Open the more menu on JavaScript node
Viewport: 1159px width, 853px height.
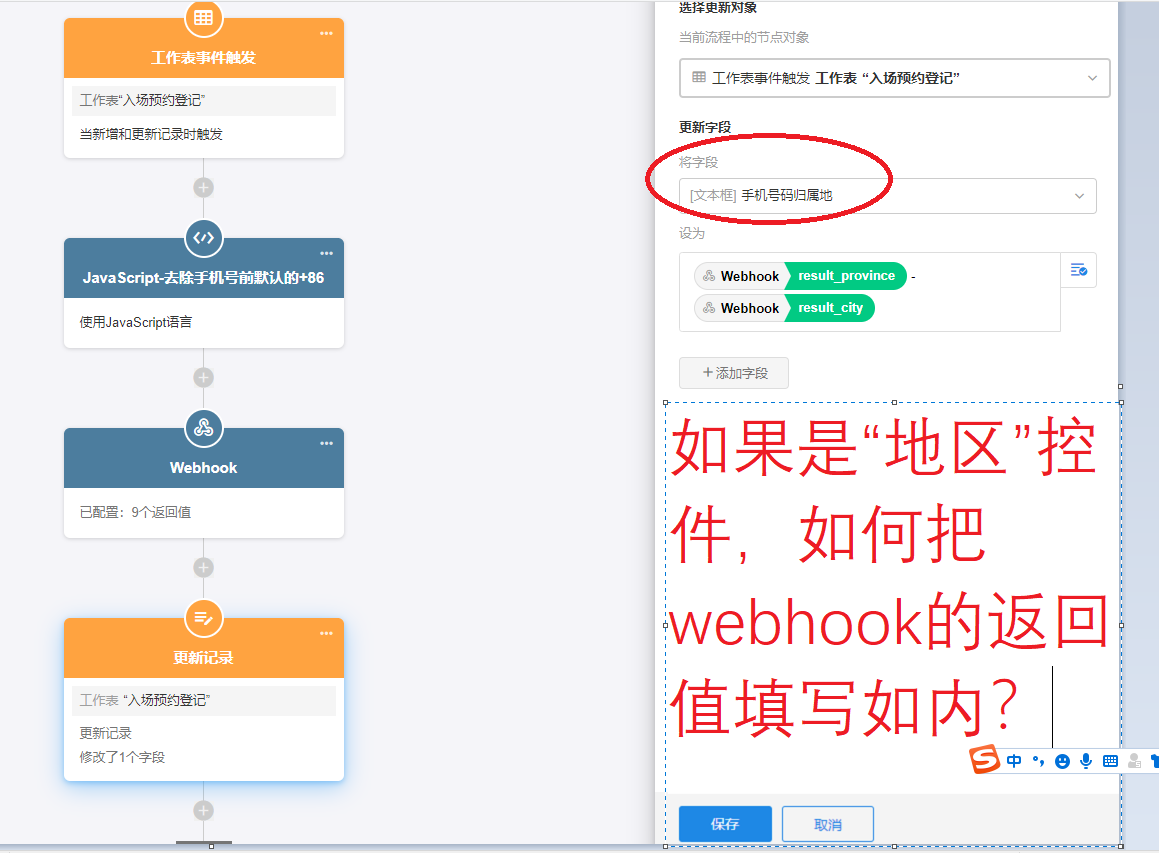pos(326,254)
